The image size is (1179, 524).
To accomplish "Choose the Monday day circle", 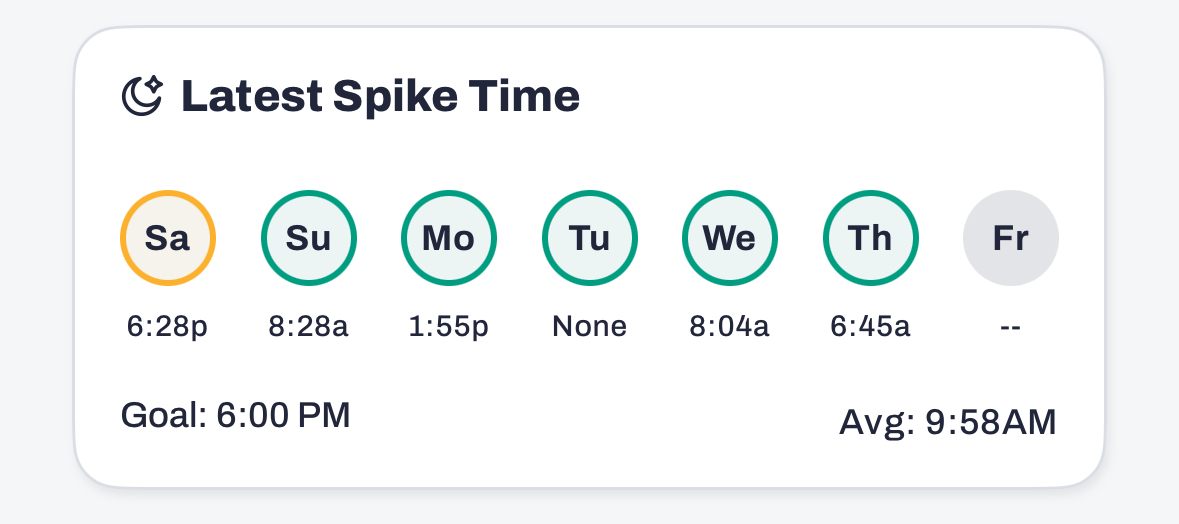I will pyautogui.click(x=449, y=238).
